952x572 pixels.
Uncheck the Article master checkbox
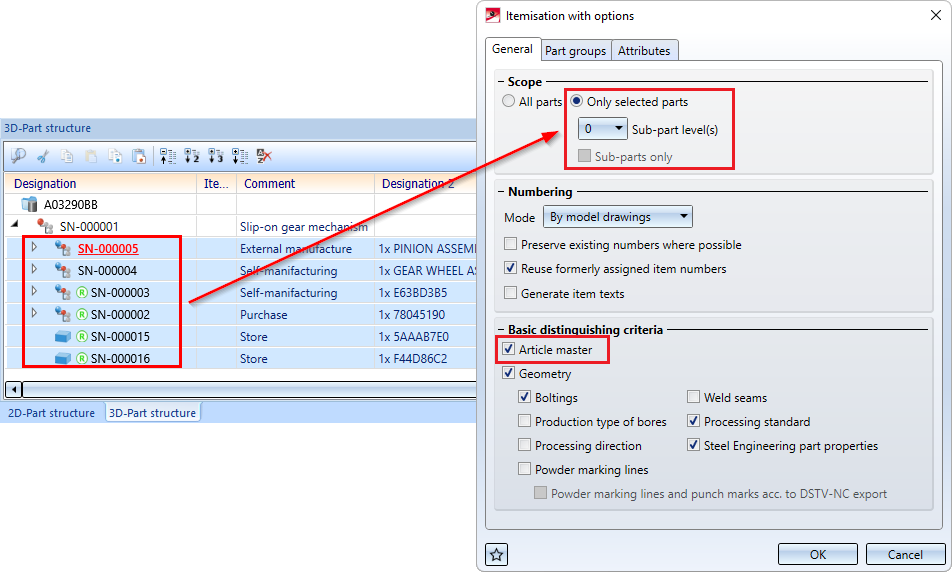coord(509,349)
